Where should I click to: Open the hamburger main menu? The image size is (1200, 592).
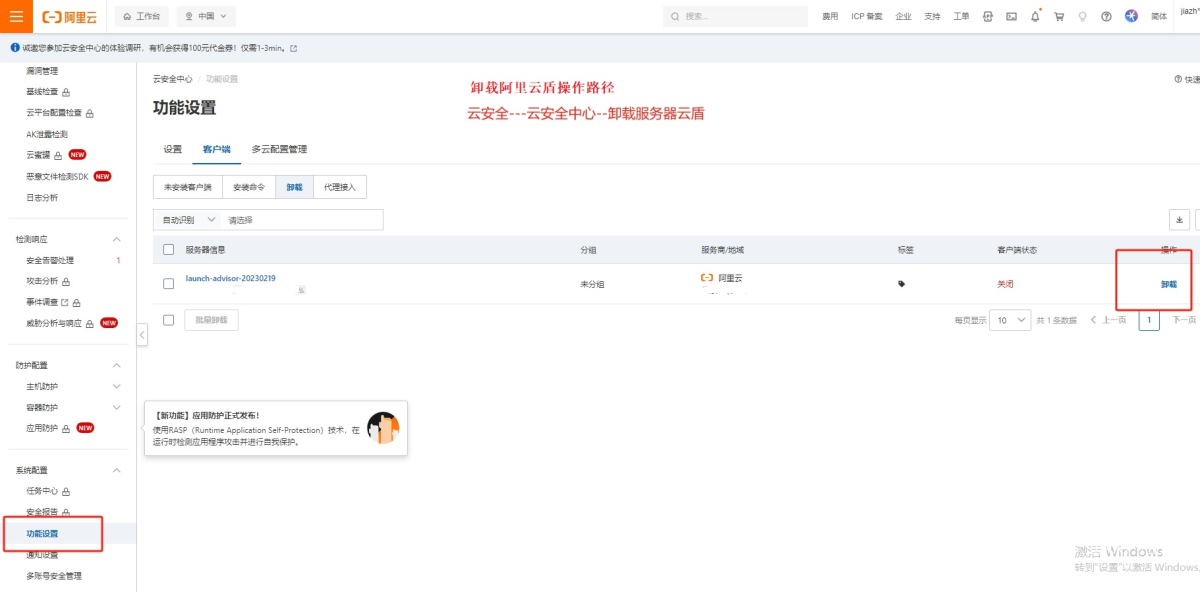16,16
